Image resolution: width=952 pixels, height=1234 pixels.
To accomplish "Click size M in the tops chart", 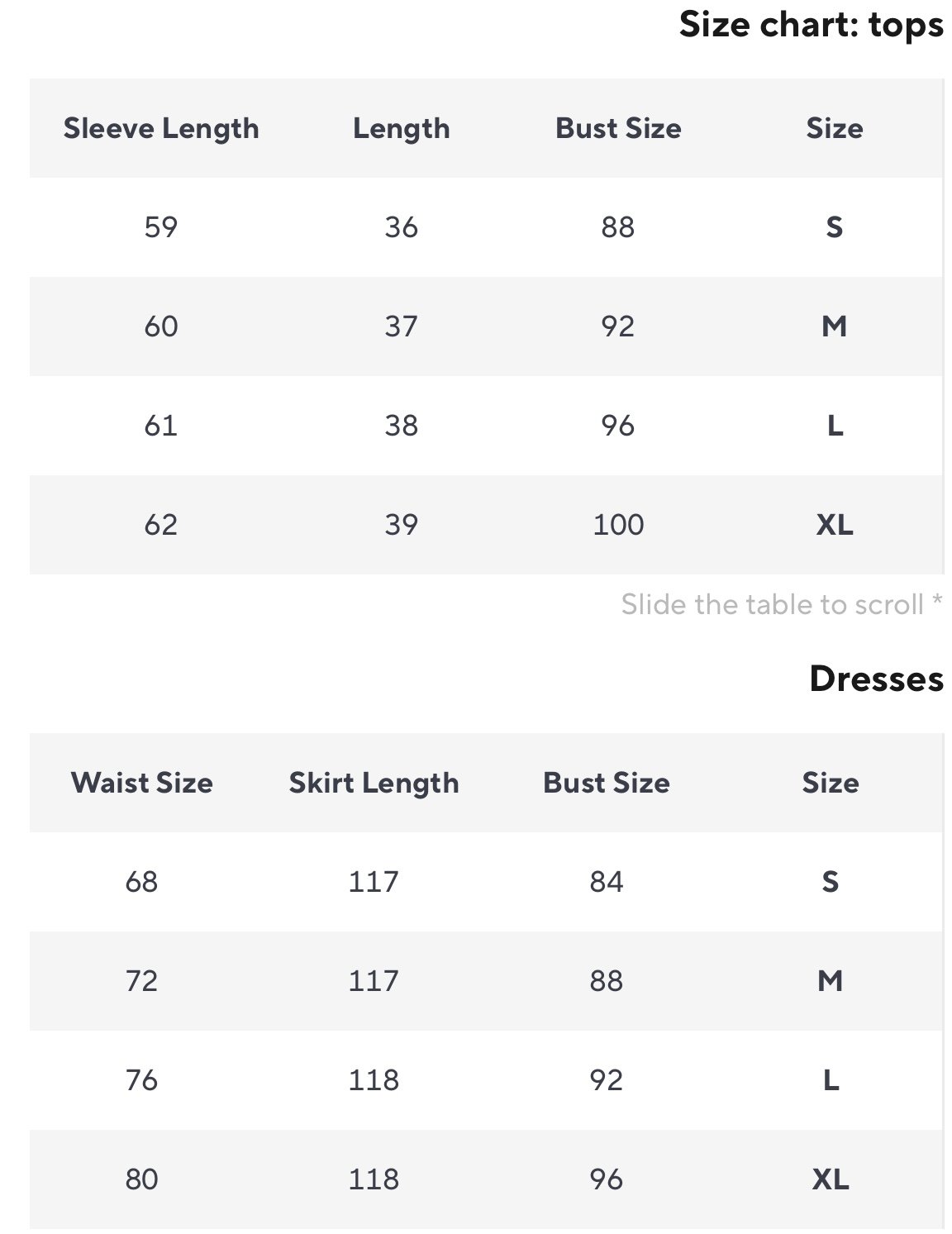I will click(x=835, y=326).
